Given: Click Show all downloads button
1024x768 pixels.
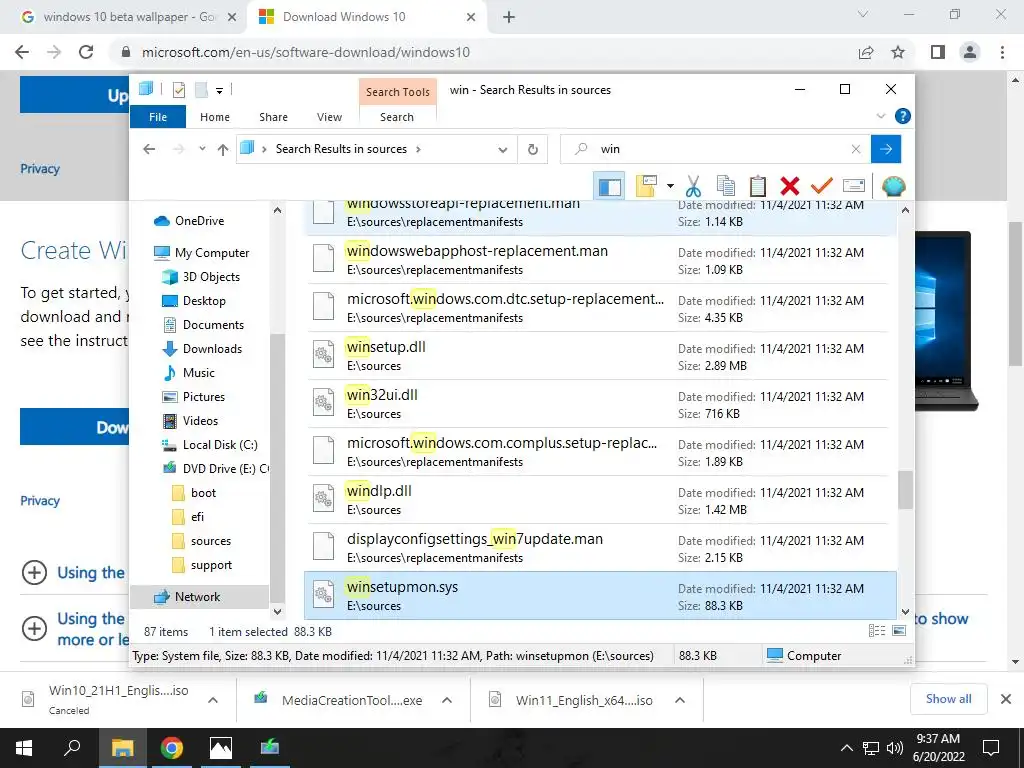Looking at the screenshot, I should (948, 699).
